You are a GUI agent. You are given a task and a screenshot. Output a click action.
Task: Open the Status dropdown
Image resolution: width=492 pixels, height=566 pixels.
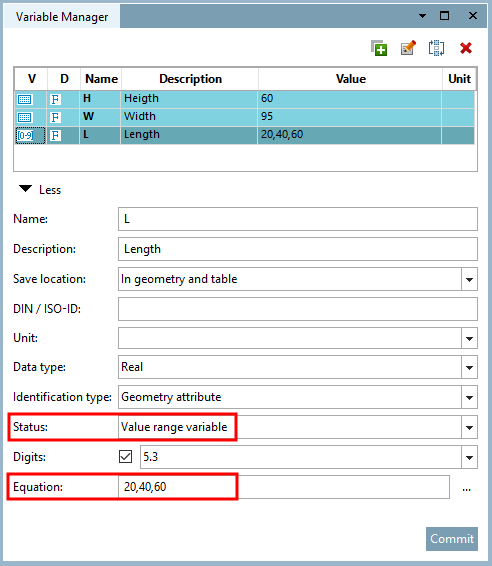click(469, 427)
